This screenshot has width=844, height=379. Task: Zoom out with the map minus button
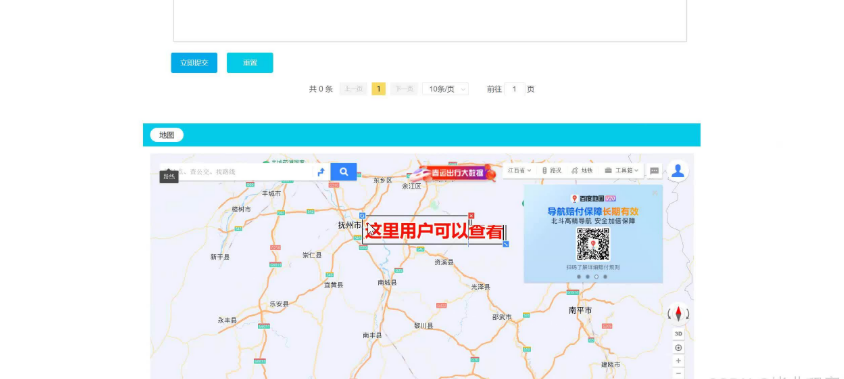tap(678, 373)
